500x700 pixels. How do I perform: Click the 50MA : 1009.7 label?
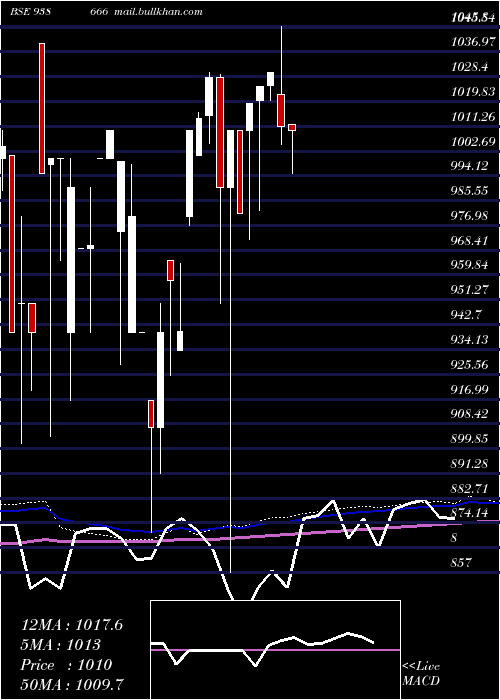pyautogui.click(x=72, y=684)
